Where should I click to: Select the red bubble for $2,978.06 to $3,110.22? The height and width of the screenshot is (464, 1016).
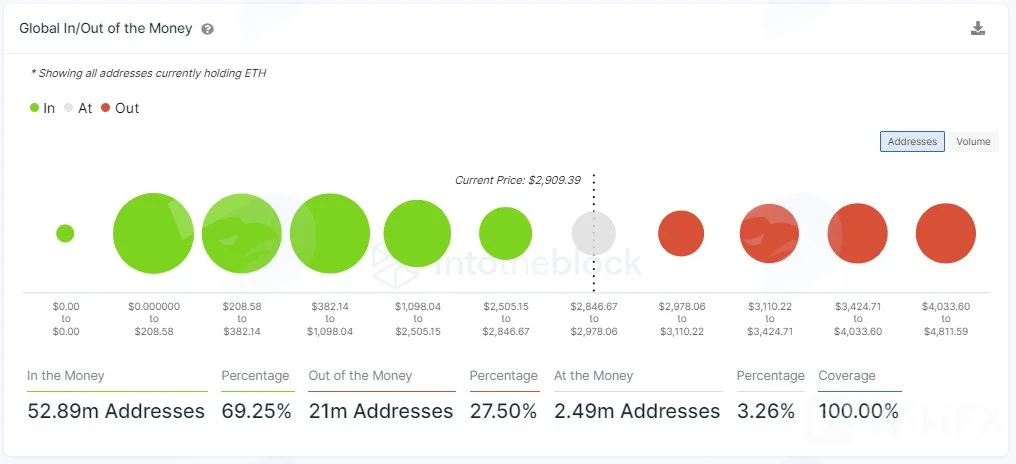point(681,233)
